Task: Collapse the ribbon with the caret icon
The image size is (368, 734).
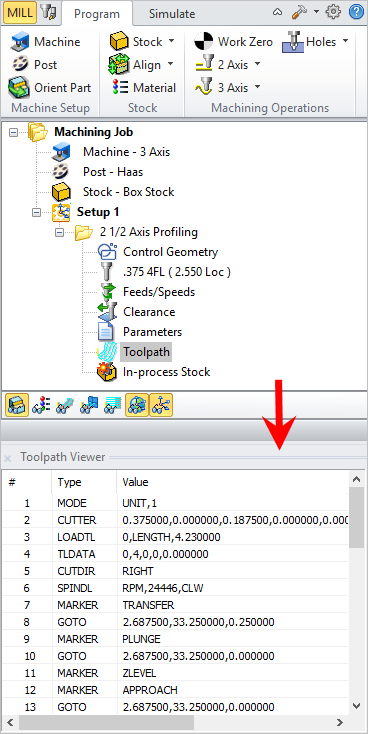Action: tap(277, 12)
